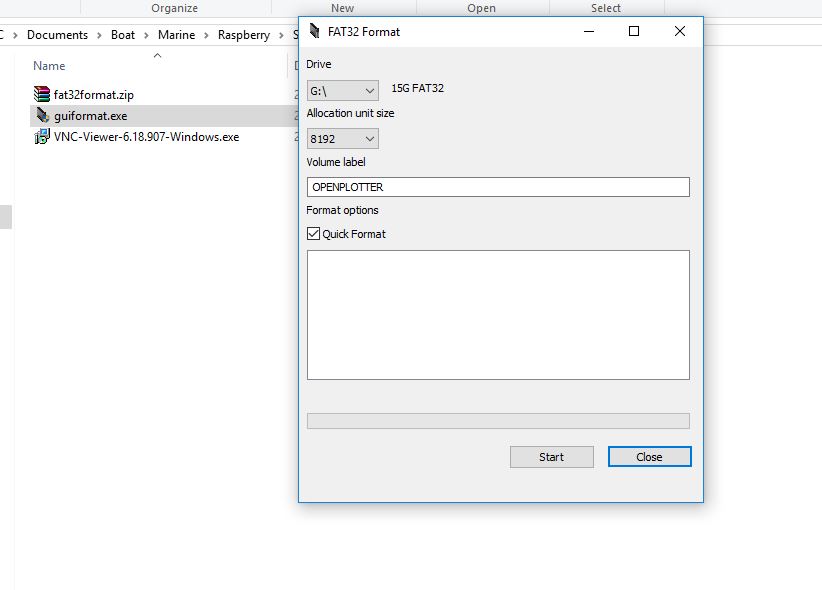Screen dimensions: 822x590
Task: Click the Close button in FAT32 Format
Action: [x=649, y=456]
